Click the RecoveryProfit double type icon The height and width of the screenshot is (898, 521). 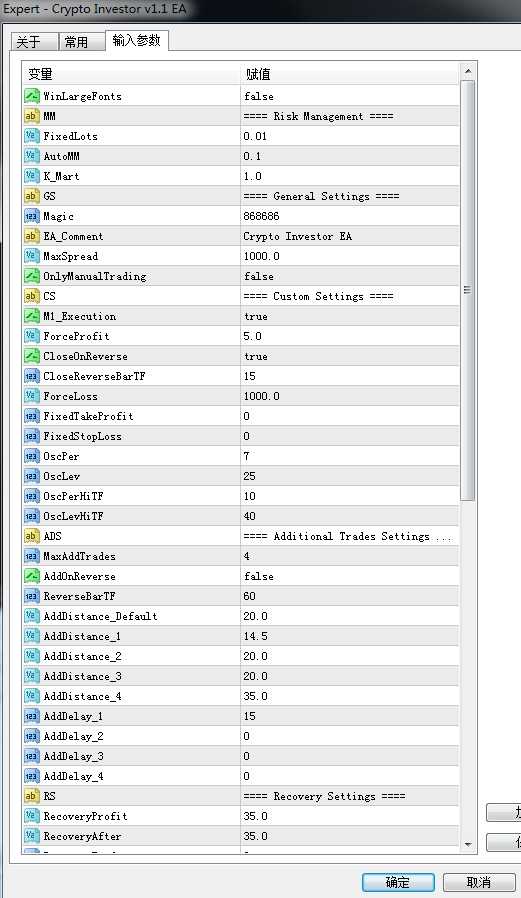pos(31,816)
